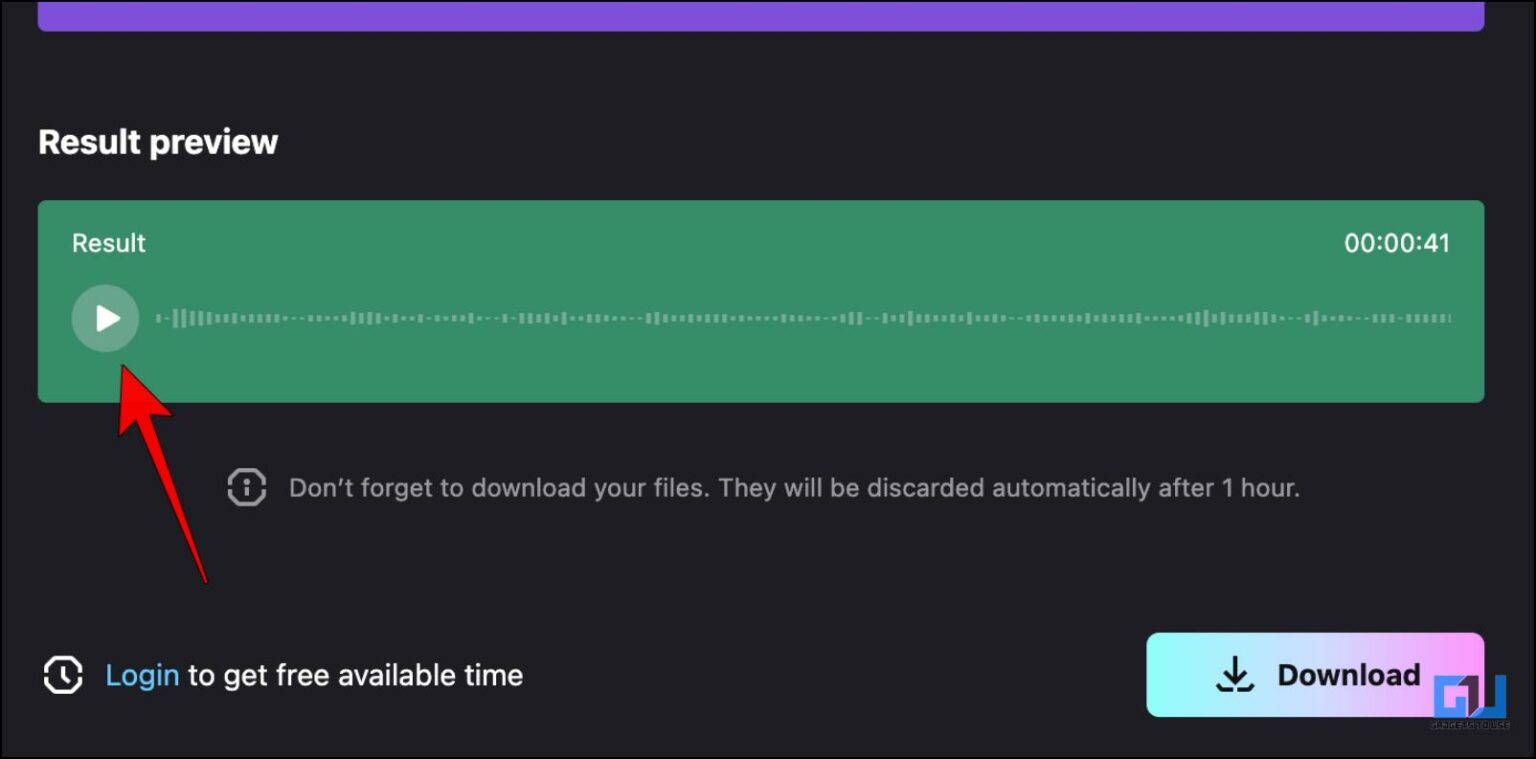Click the timer icon in the bottom left corner
The image size is (1536, 759).
(x=62, y=675)
